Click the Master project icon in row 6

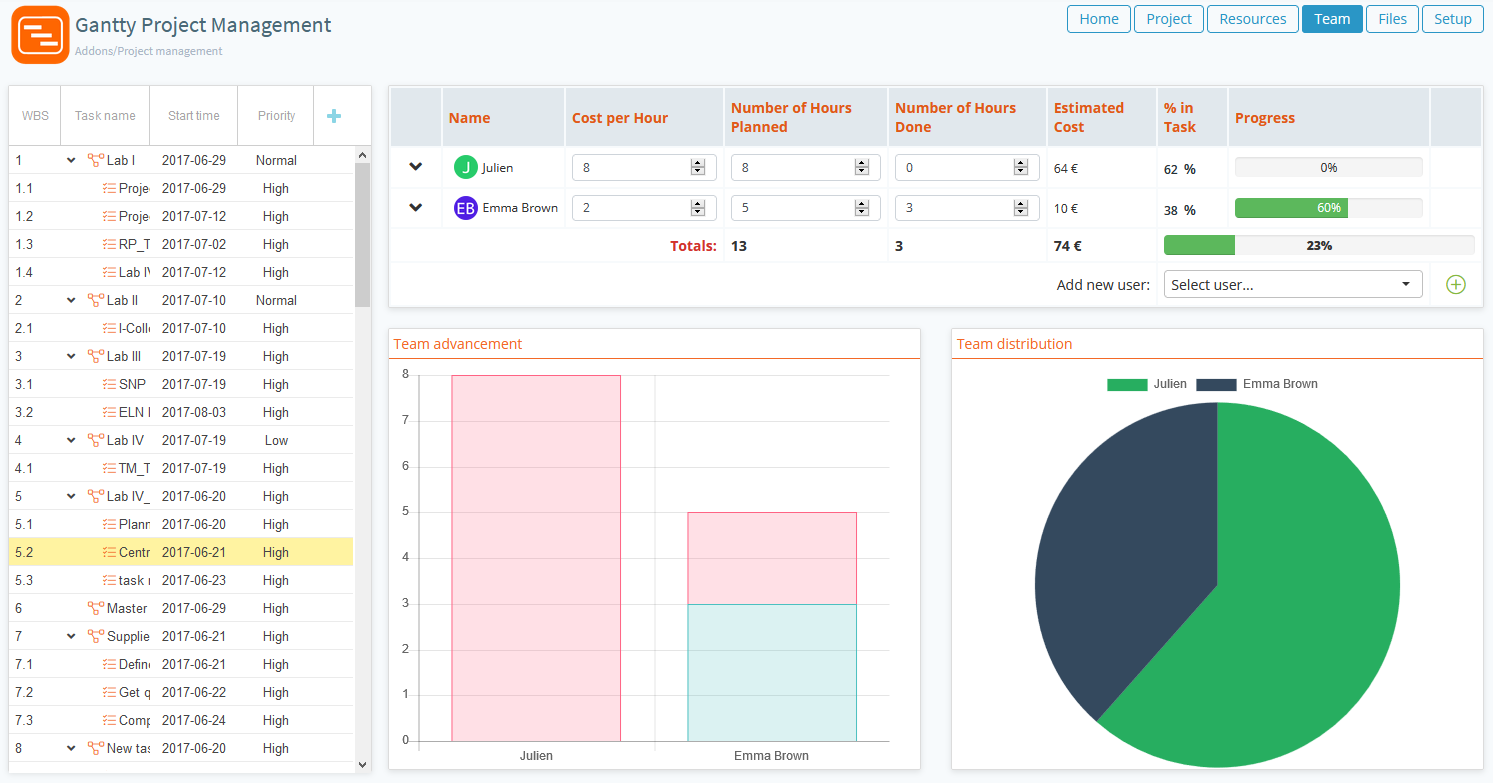pos(96,608)
